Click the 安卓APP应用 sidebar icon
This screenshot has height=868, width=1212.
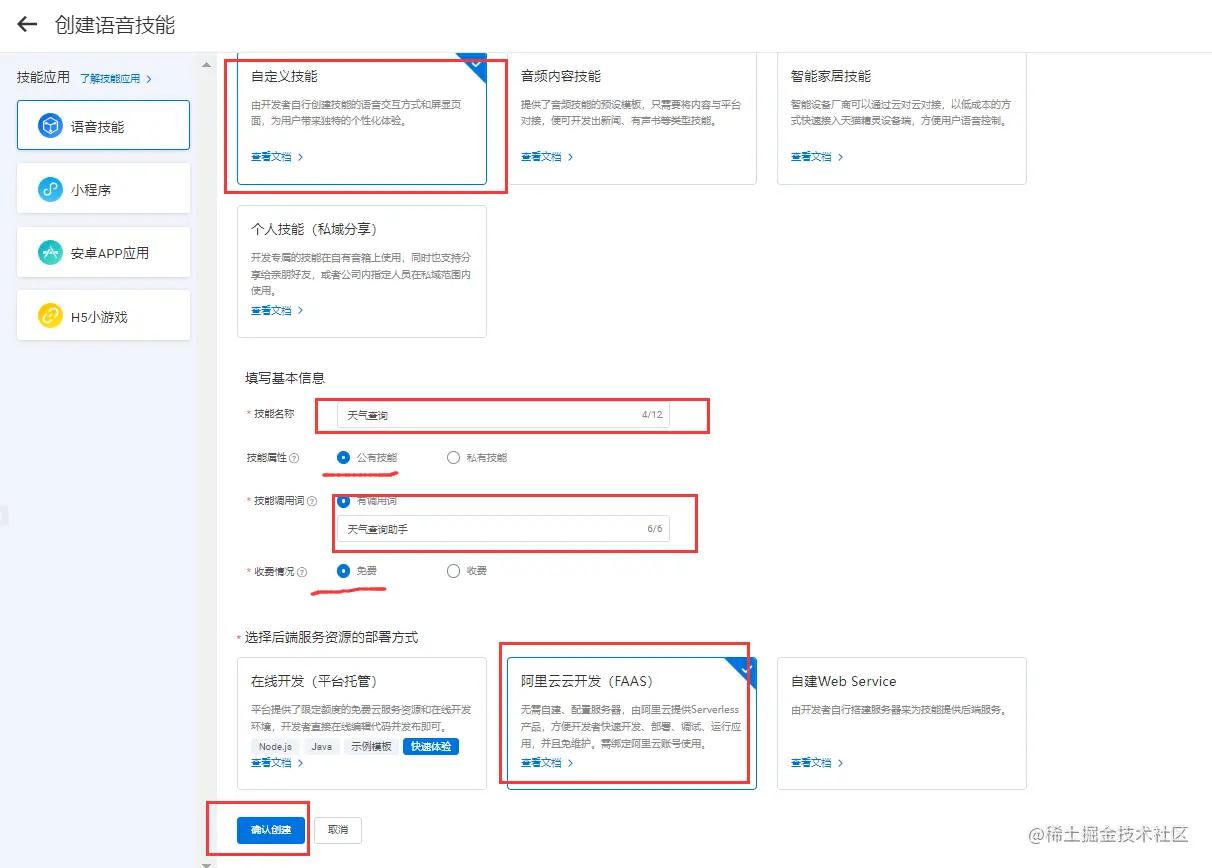[50, 253]
